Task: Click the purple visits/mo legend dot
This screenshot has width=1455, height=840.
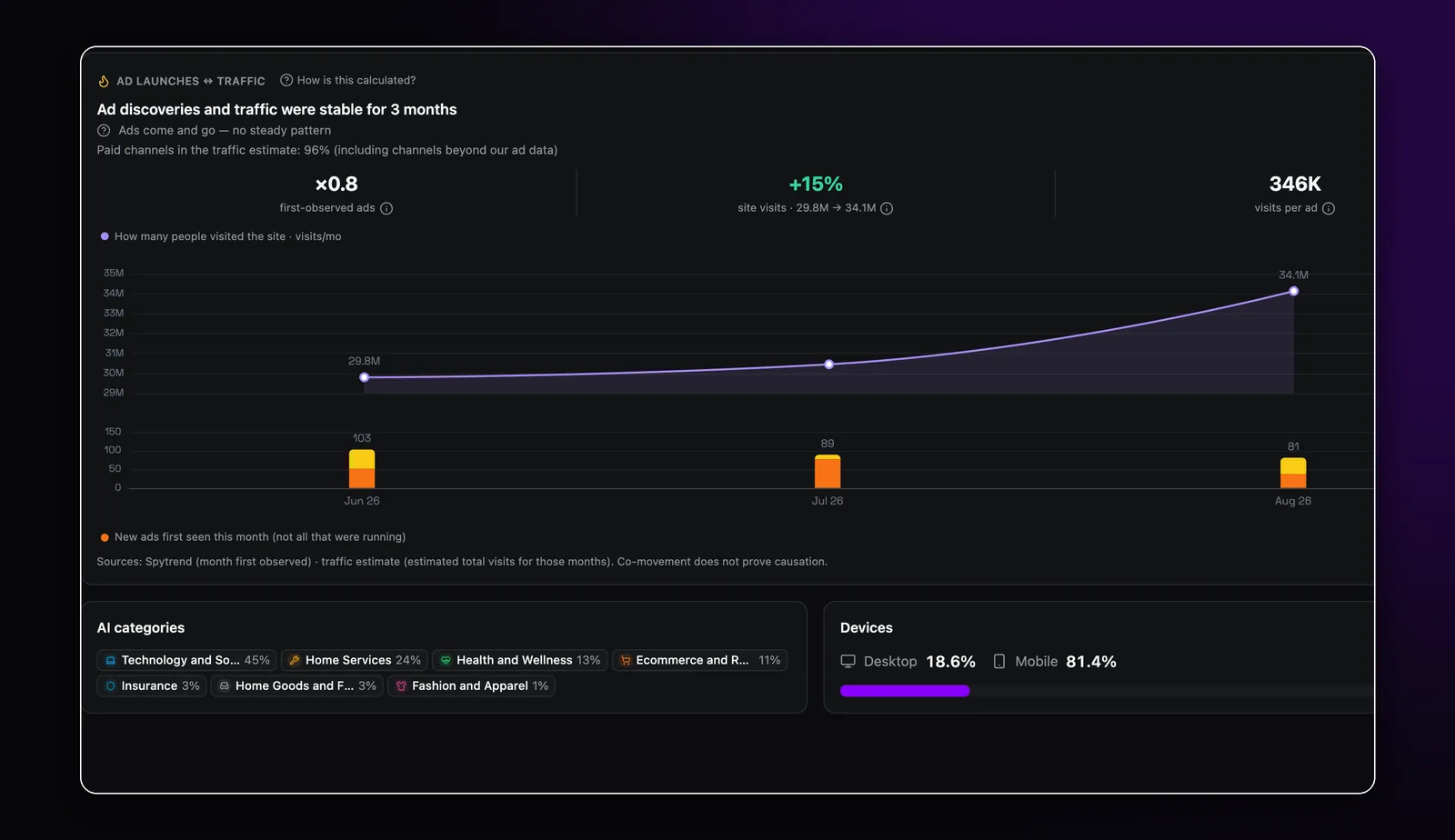Action: (105, 236)
